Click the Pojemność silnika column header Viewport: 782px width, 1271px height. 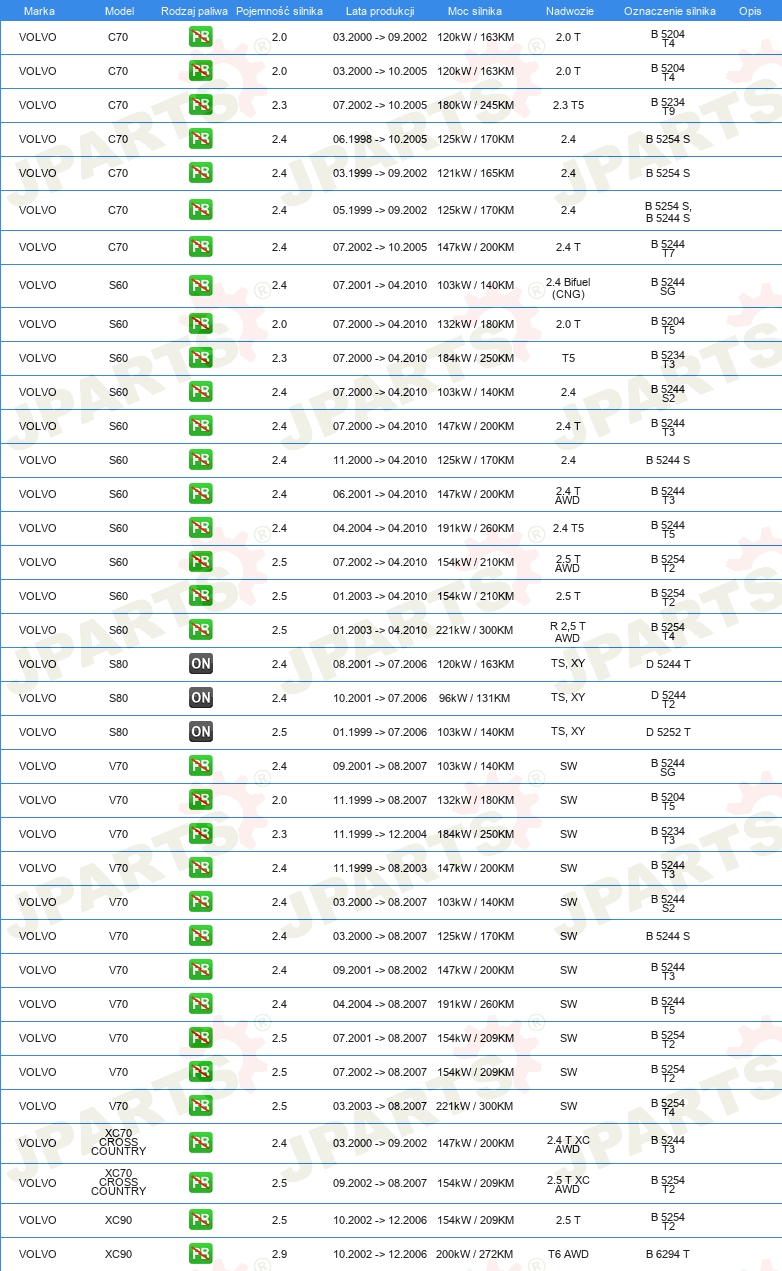click(279, 10)
